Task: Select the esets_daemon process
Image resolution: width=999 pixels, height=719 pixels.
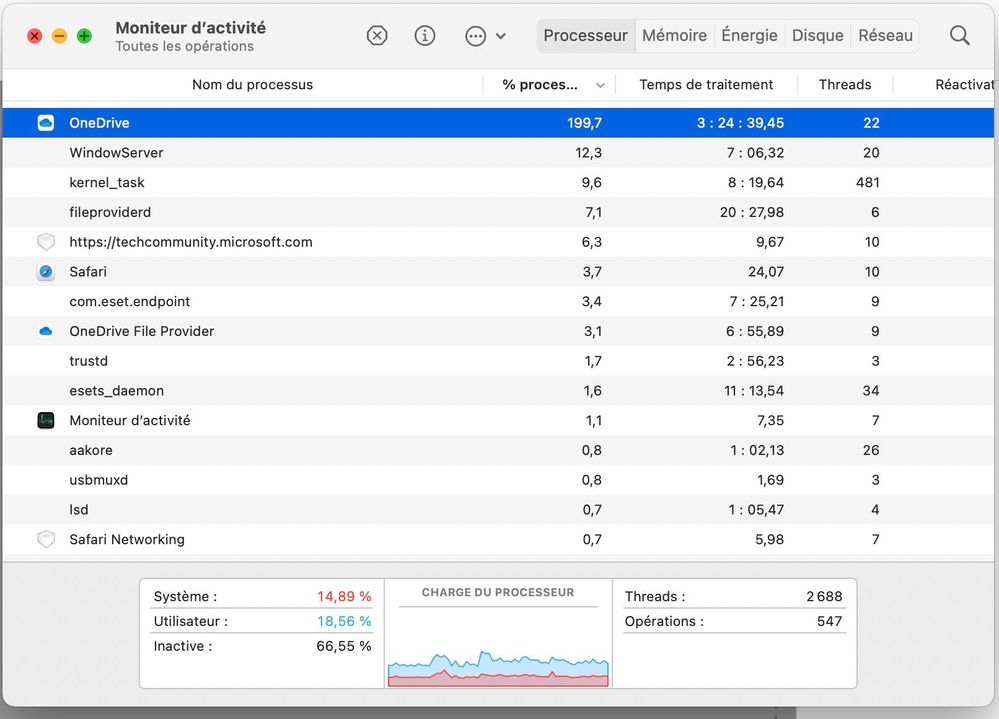Action: [x=117, y=390]
